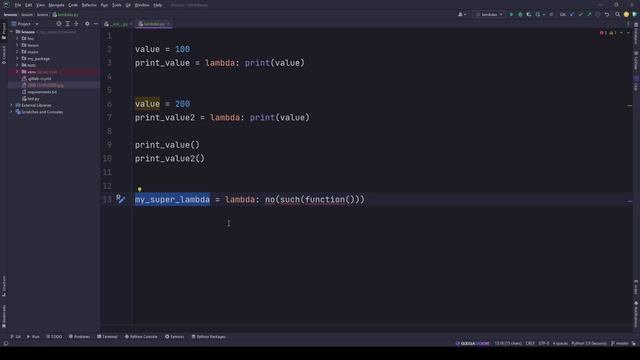
Task: Click the master git branch in status bar
Action: 620,344
